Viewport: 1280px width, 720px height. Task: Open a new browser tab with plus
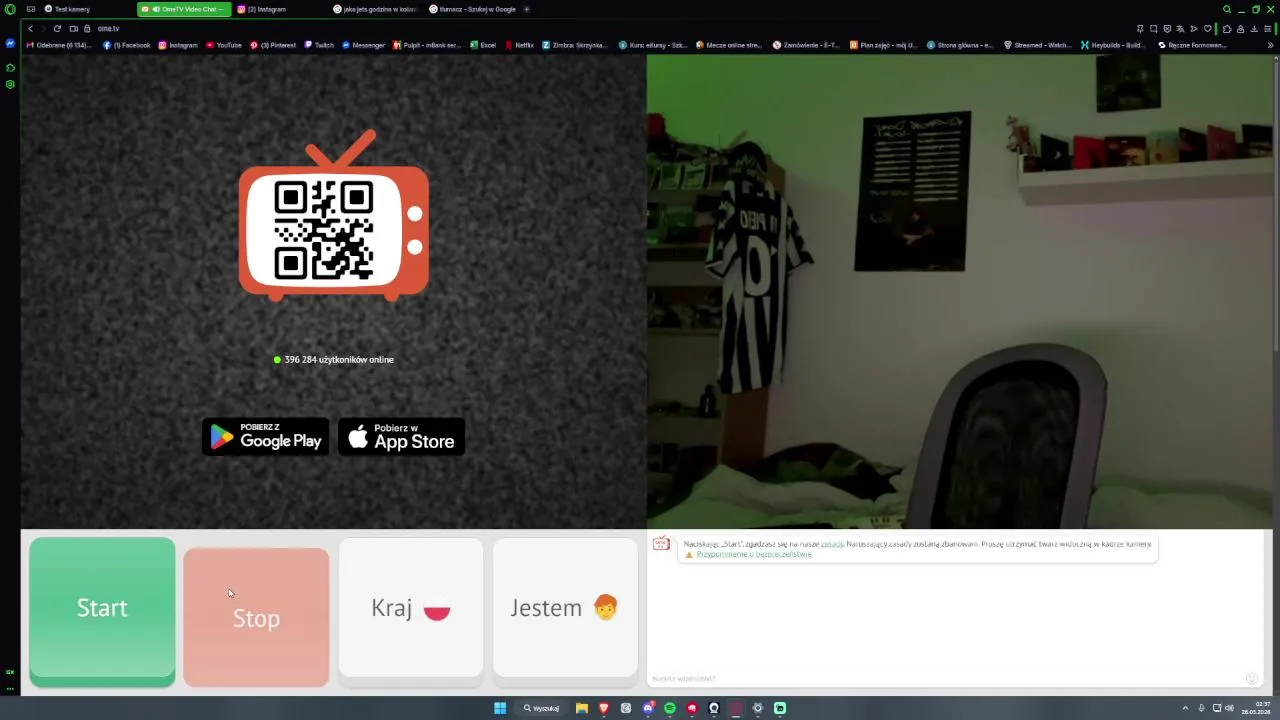(x=527, y=9)
